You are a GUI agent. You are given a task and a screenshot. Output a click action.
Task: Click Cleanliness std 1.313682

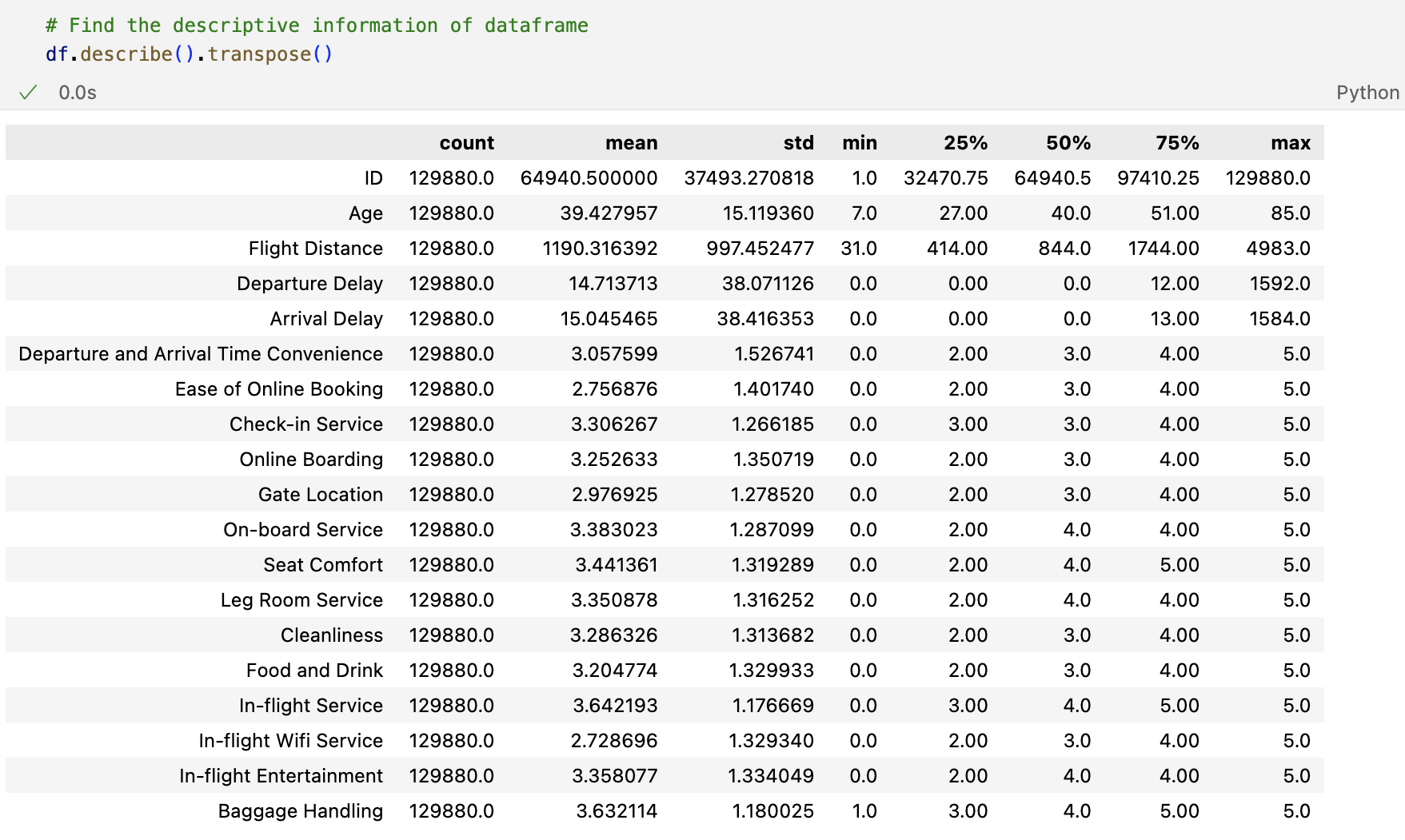tap(772, 635)
